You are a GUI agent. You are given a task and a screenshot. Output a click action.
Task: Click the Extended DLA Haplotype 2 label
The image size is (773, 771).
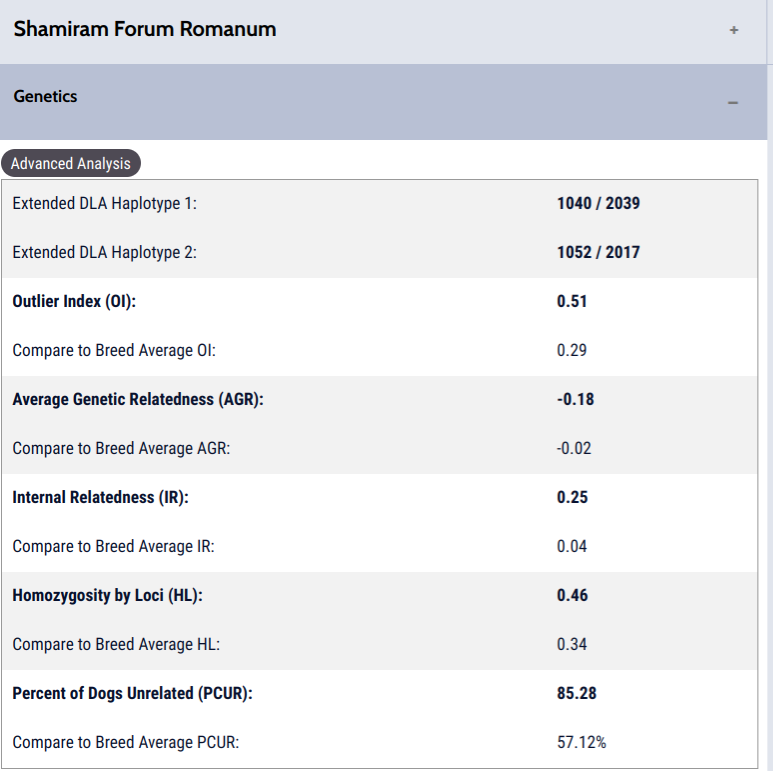pyautogui.click(x=105, y=252)
